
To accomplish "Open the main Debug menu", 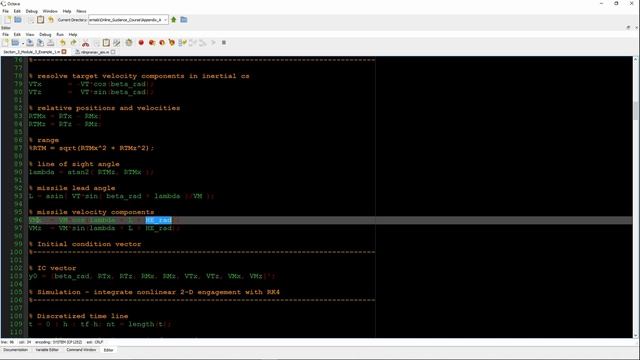I will pos(31,11).
